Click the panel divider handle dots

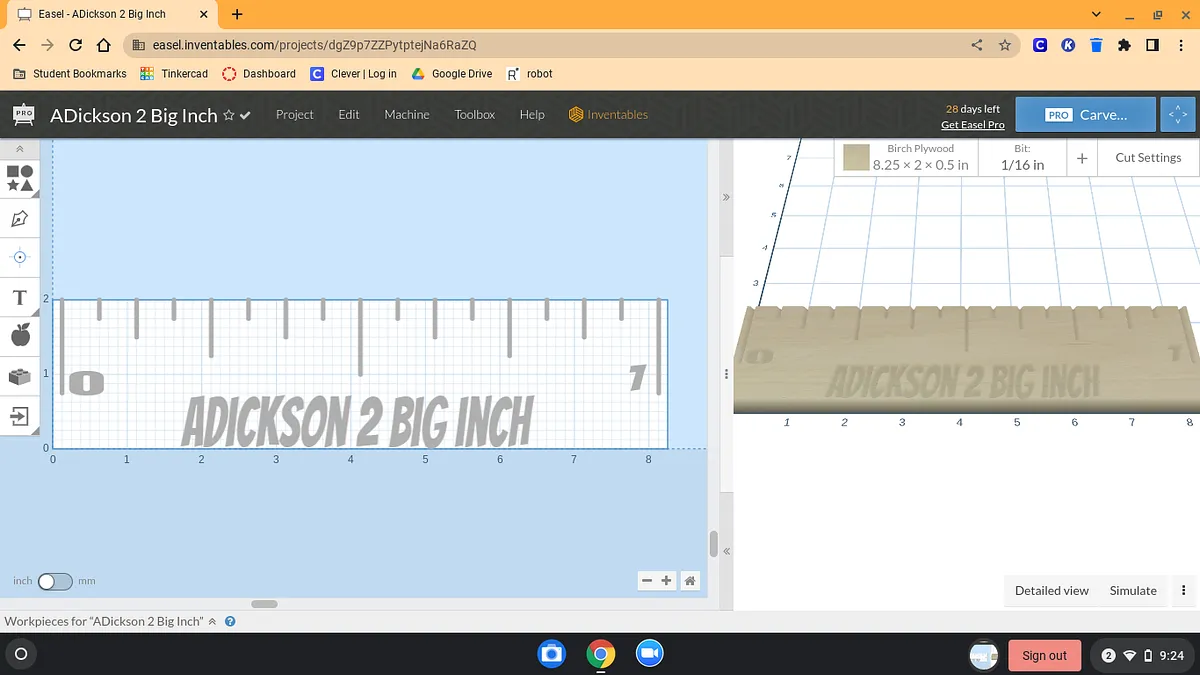click(x=726, y=373)
